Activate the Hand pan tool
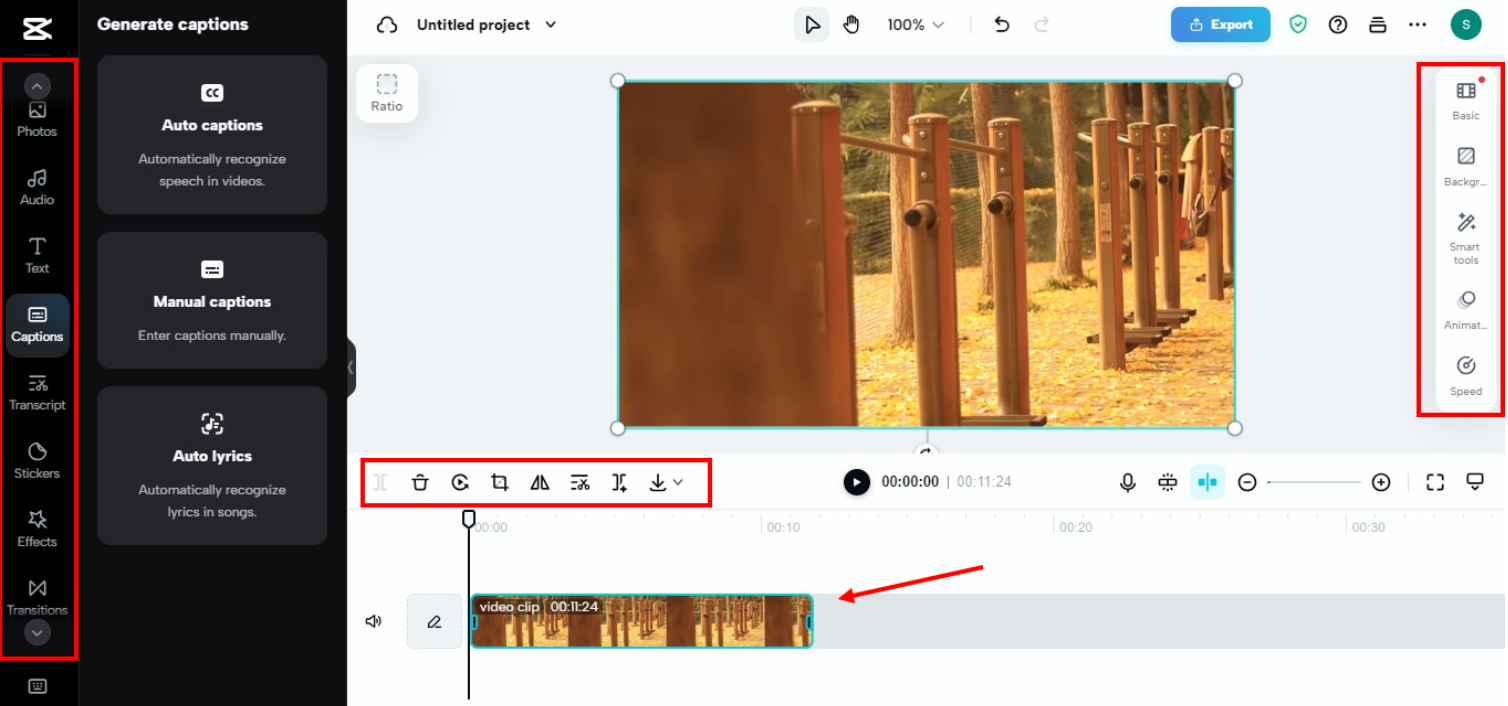The width and height of the screenshot is (1508, 706). pyautogui.click(x=851, y=25)
